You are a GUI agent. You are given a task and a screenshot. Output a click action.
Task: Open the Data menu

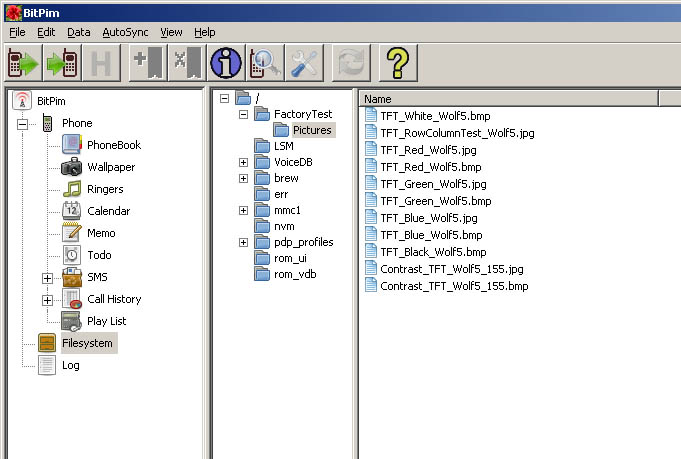[78, 32]
